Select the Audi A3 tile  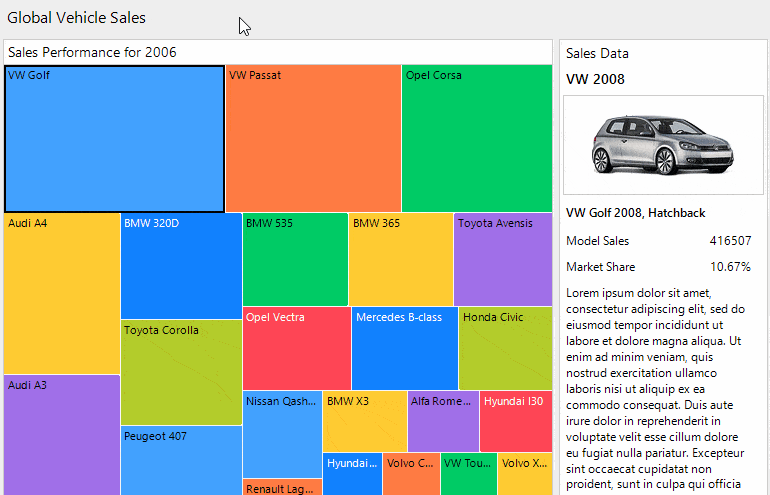pos(62,435)
